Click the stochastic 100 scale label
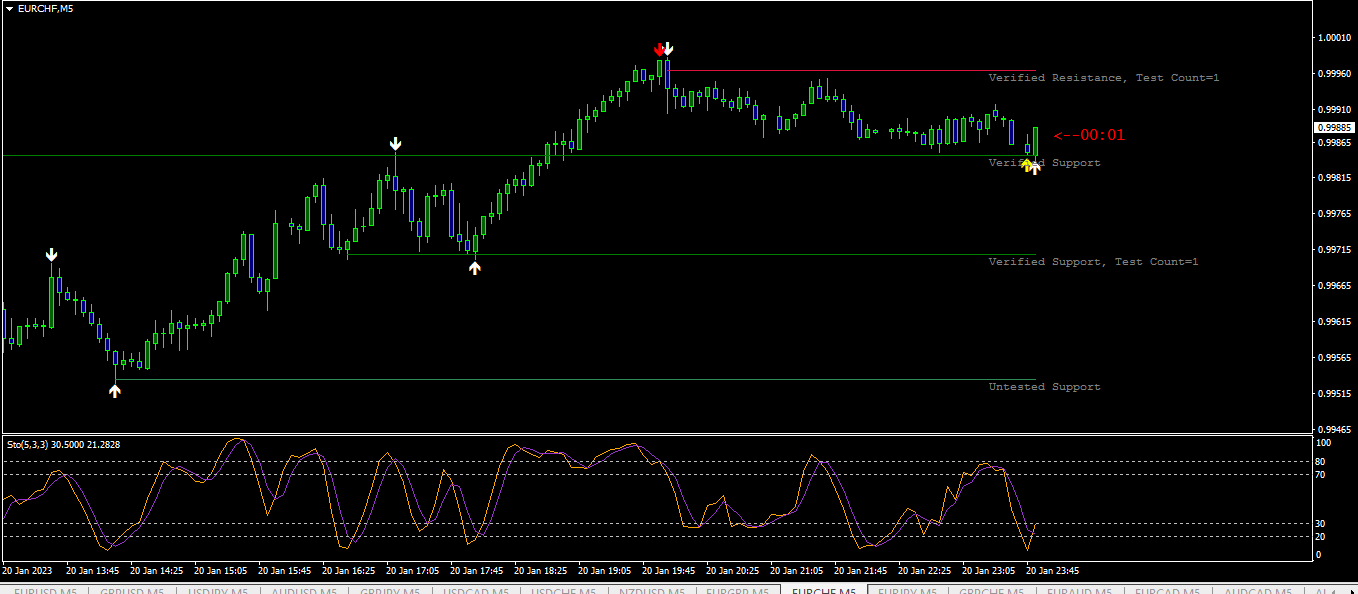The width and height of the screenshot is (1358, 594). tap(1323, 443)
